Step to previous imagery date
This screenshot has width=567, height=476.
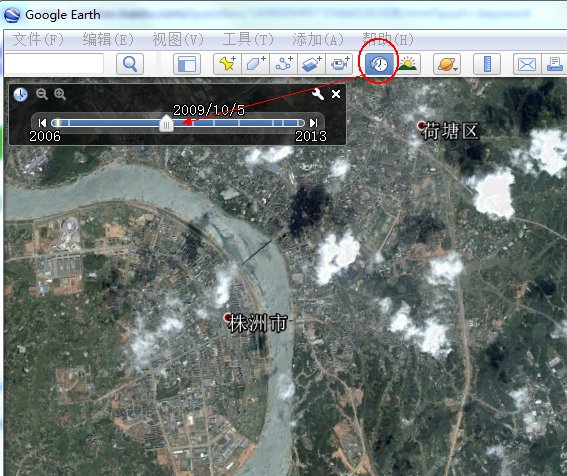pyautogui.click(x=42, y=123)
